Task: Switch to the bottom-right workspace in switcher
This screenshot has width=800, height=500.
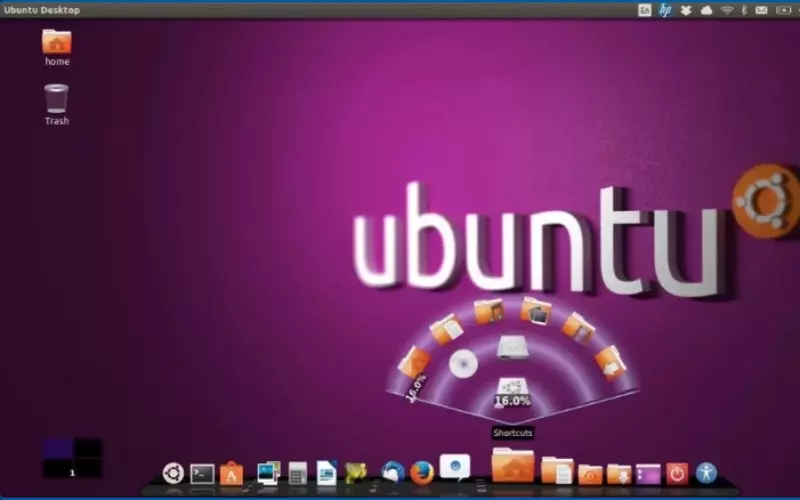Action: pyautogui.click(x=87, y=468)
